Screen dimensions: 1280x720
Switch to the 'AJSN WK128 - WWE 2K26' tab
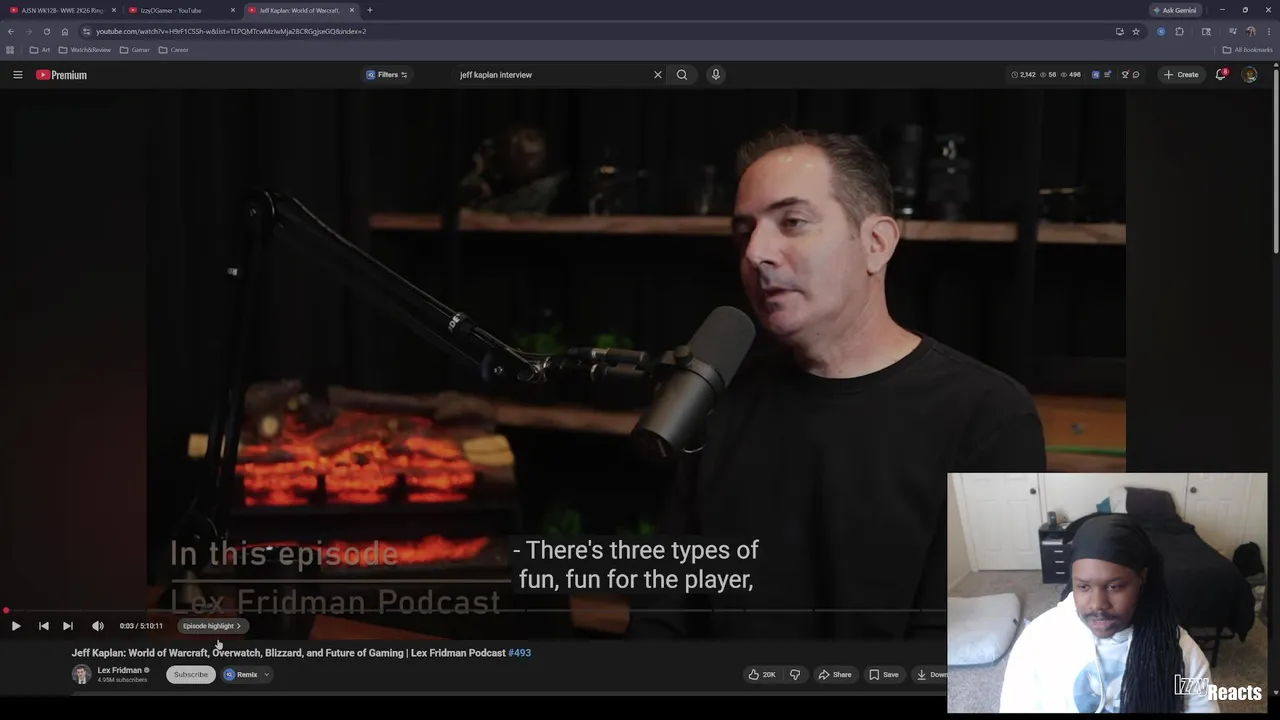60,10
